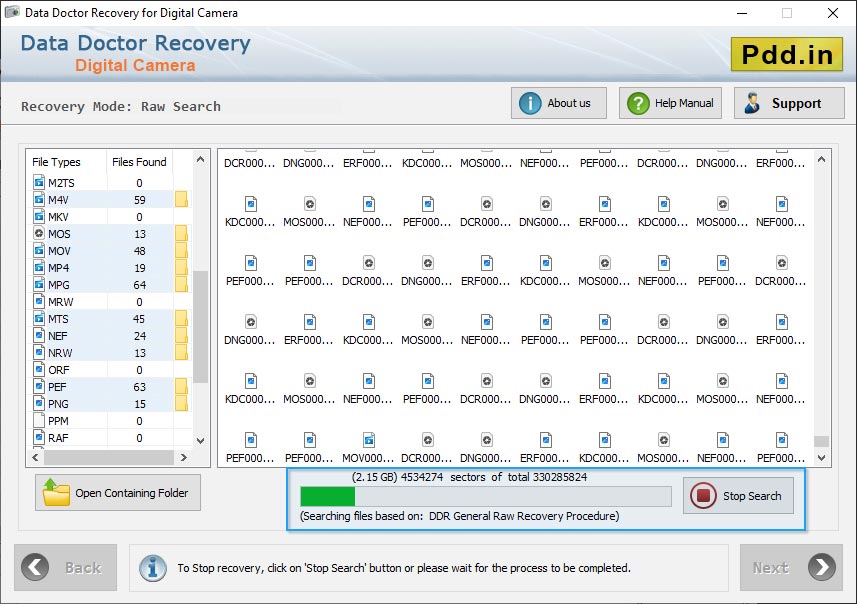The image size is (857, 604).
Task: Click files found count '24'
Action: pos(140,336)
